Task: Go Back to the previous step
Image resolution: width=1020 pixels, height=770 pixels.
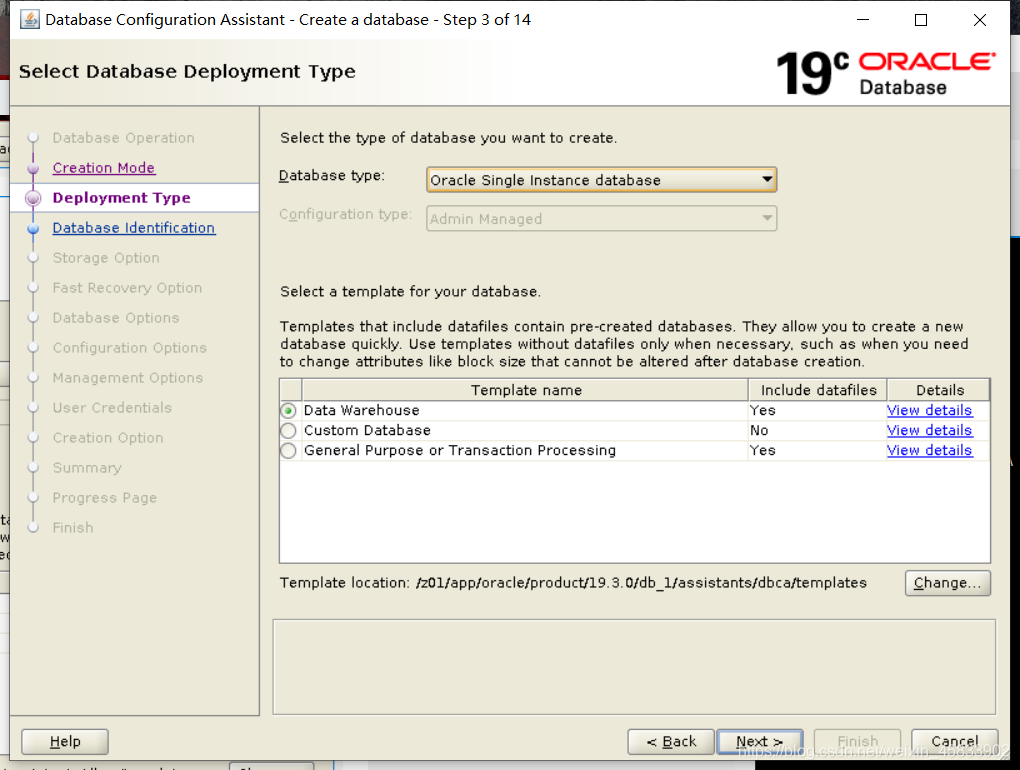Action: pyautogui.click(x=671, y=741)
